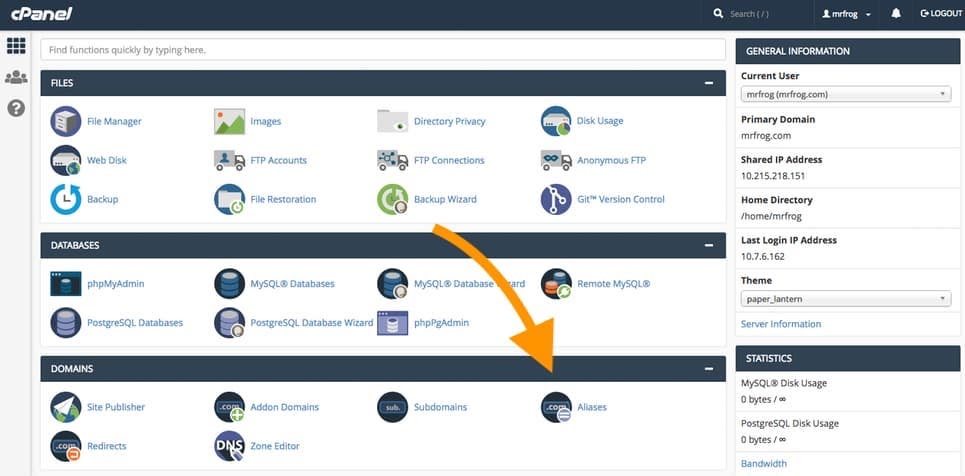Open the FTP Accounts truck icon
965x476 pixels.
230,160
